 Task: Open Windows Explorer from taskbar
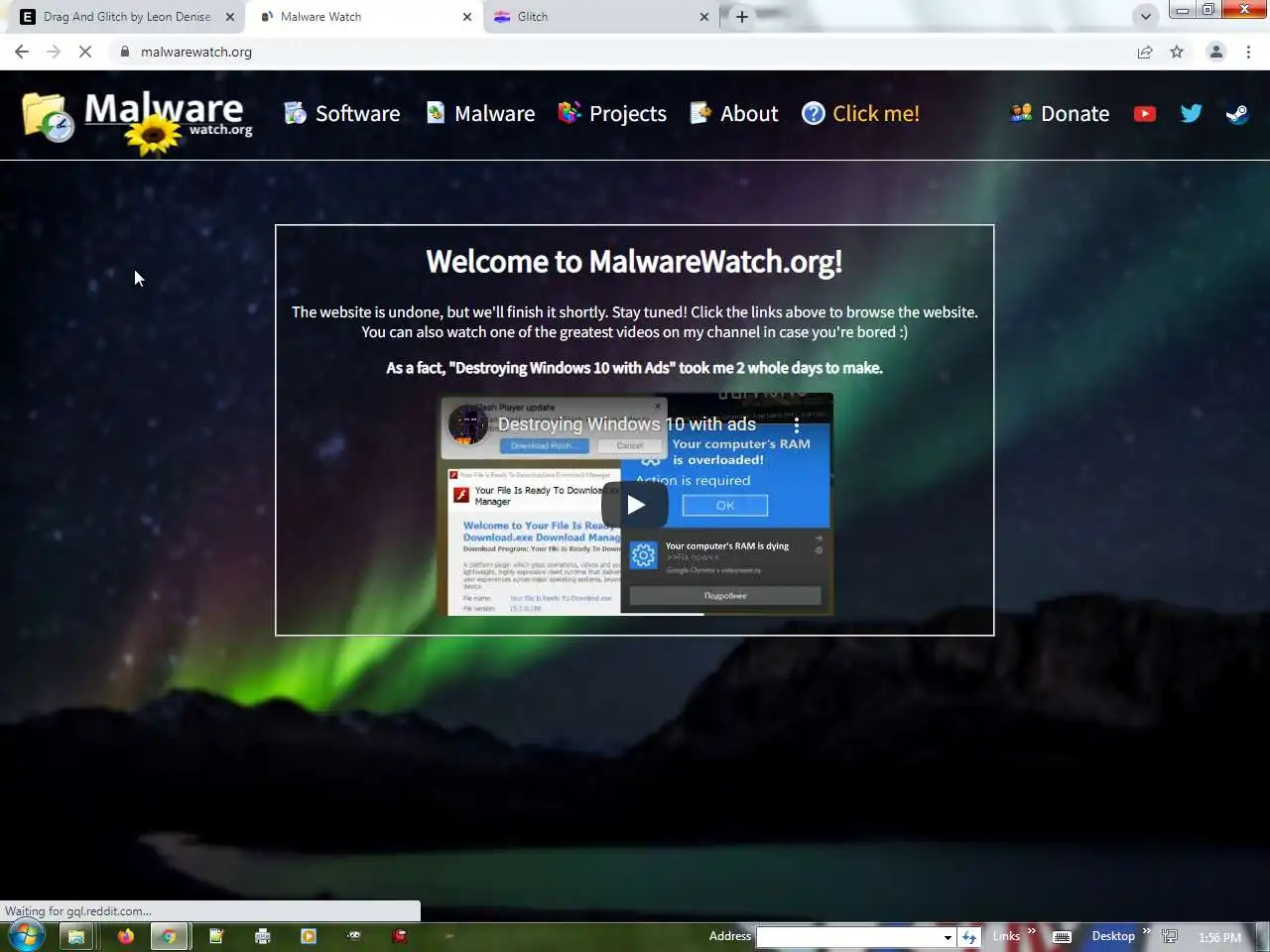pos(76,935)
